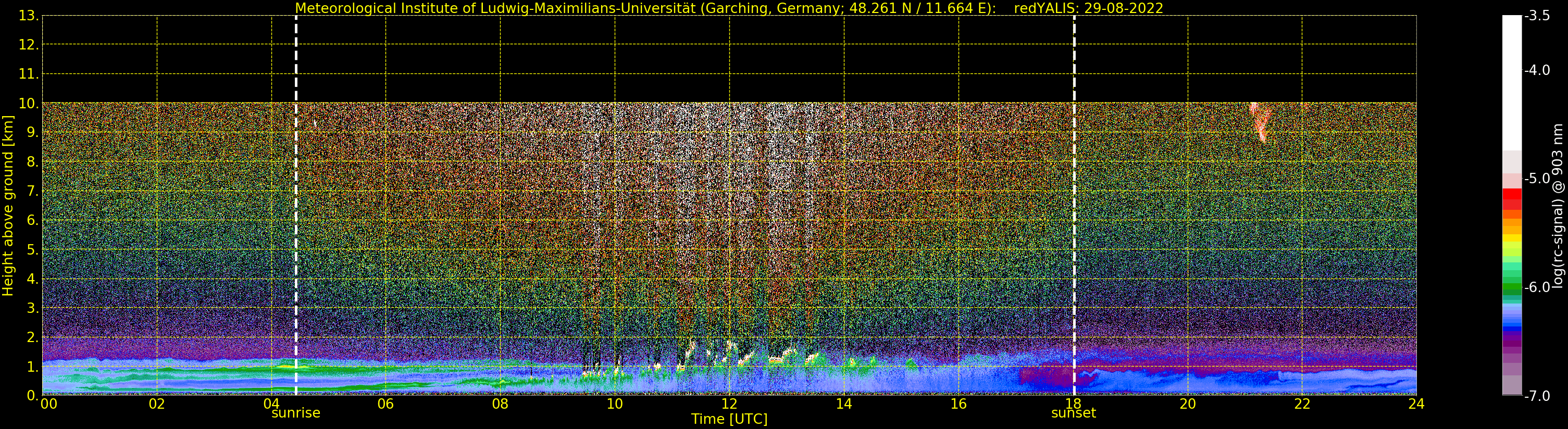
Task: Click the '7.' height axis tick label
Action: (x=32, y=191)
